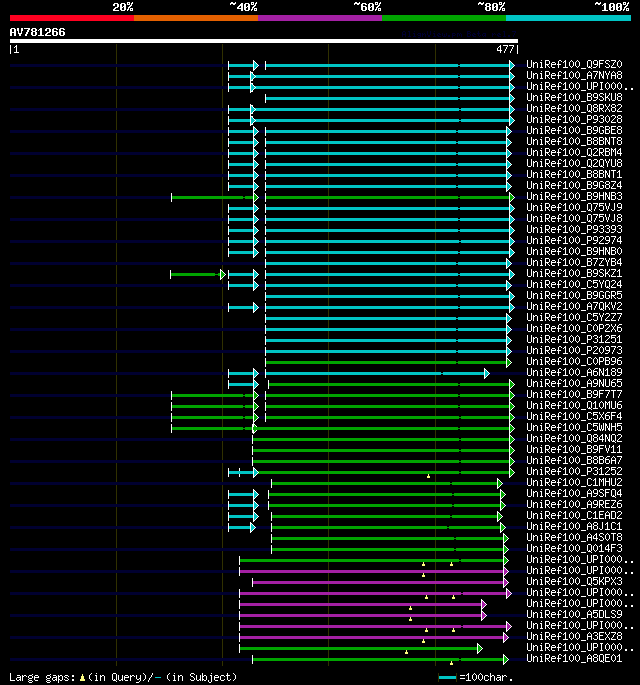Click the UniRef100_Q014F3 row label
Image resolution: width=640 pixels, height=685 pixels.
point(574,548)
